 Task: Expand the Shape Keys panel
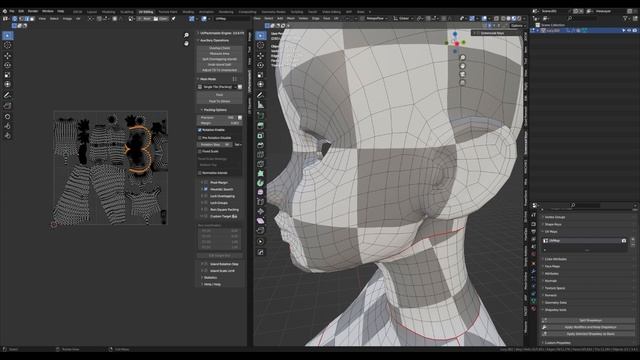pos(552,224)
